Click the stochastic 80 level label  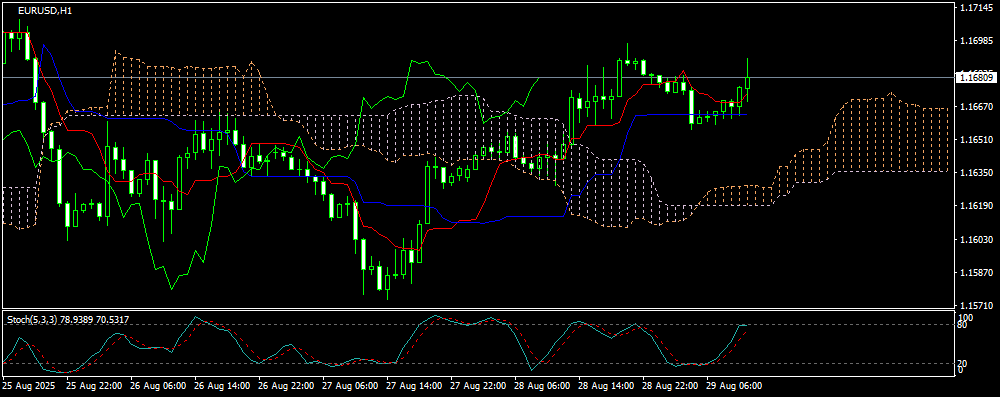coord(963,325)
